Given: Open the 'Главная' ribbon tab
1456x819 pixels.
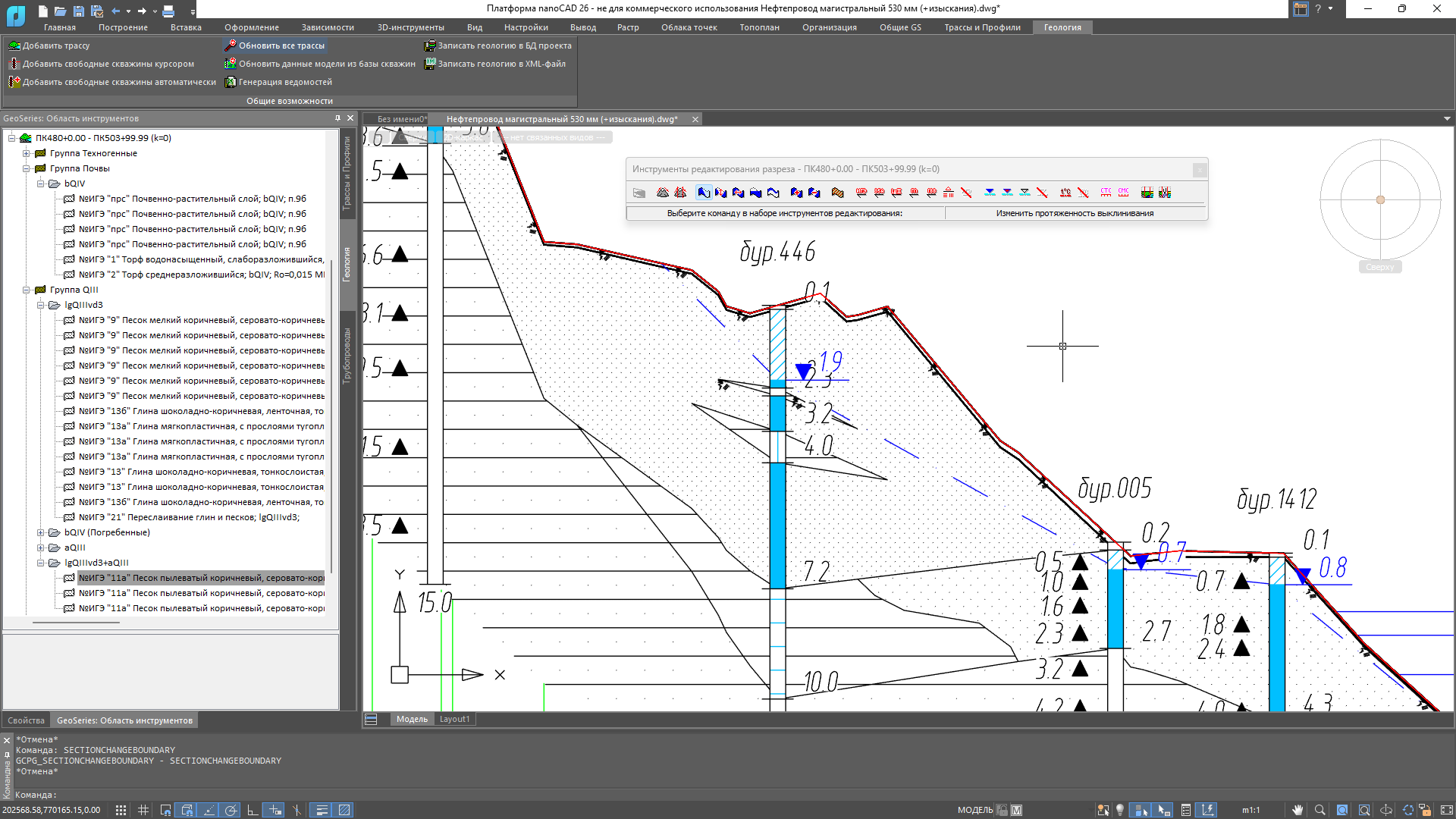Looking at the screenshot, I should 60,27.
